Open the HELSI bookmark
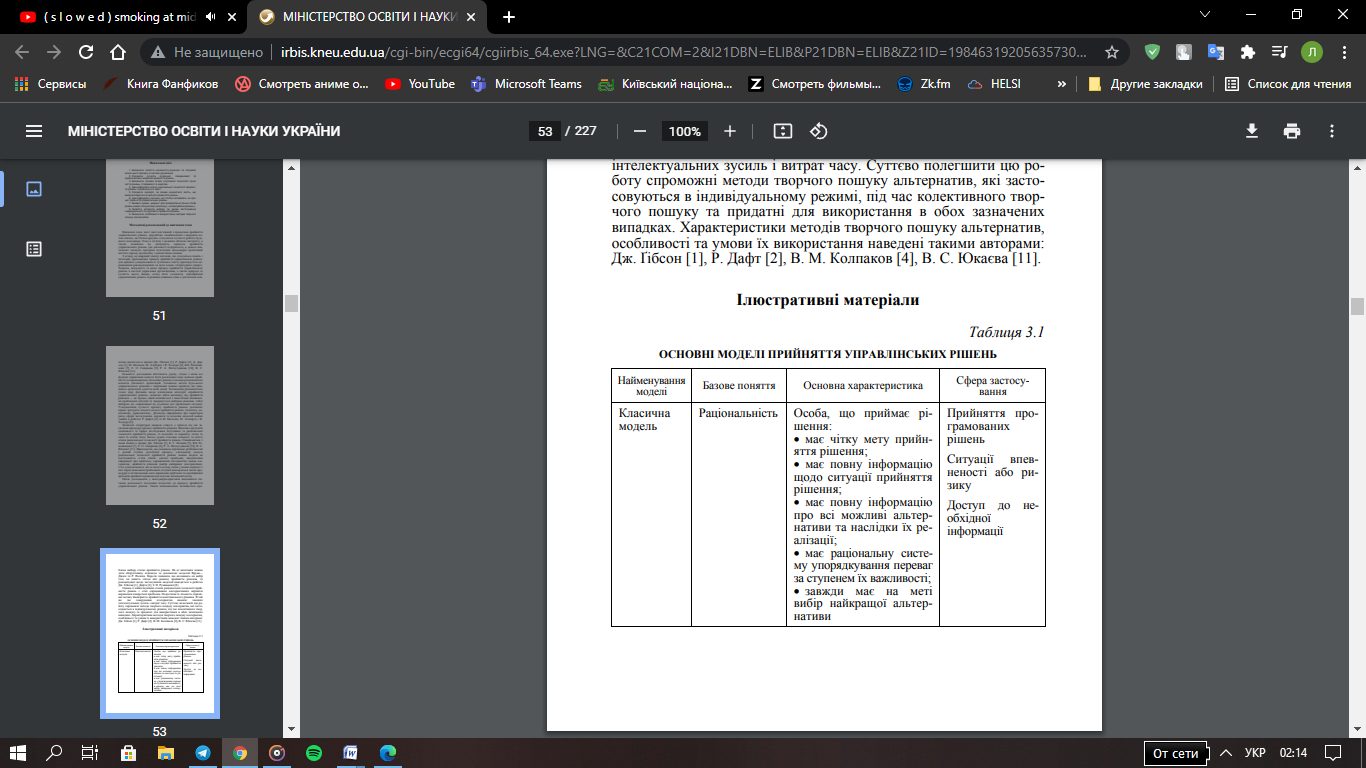Image resolution: width=1366 pixels, height=768 pixels. (x=994, y=84)
